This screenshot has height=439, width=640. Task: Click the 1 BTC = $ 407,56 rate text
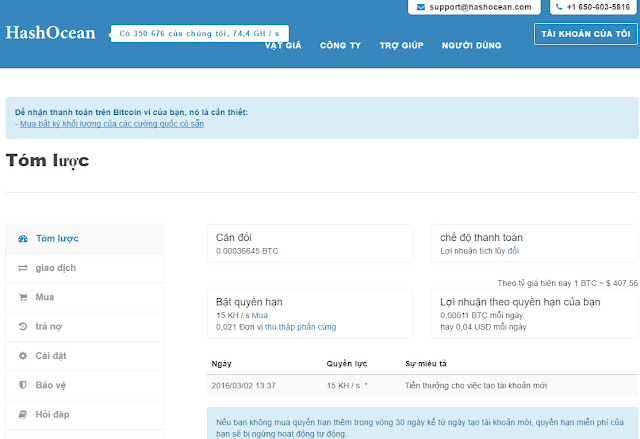tap(606, 283)
